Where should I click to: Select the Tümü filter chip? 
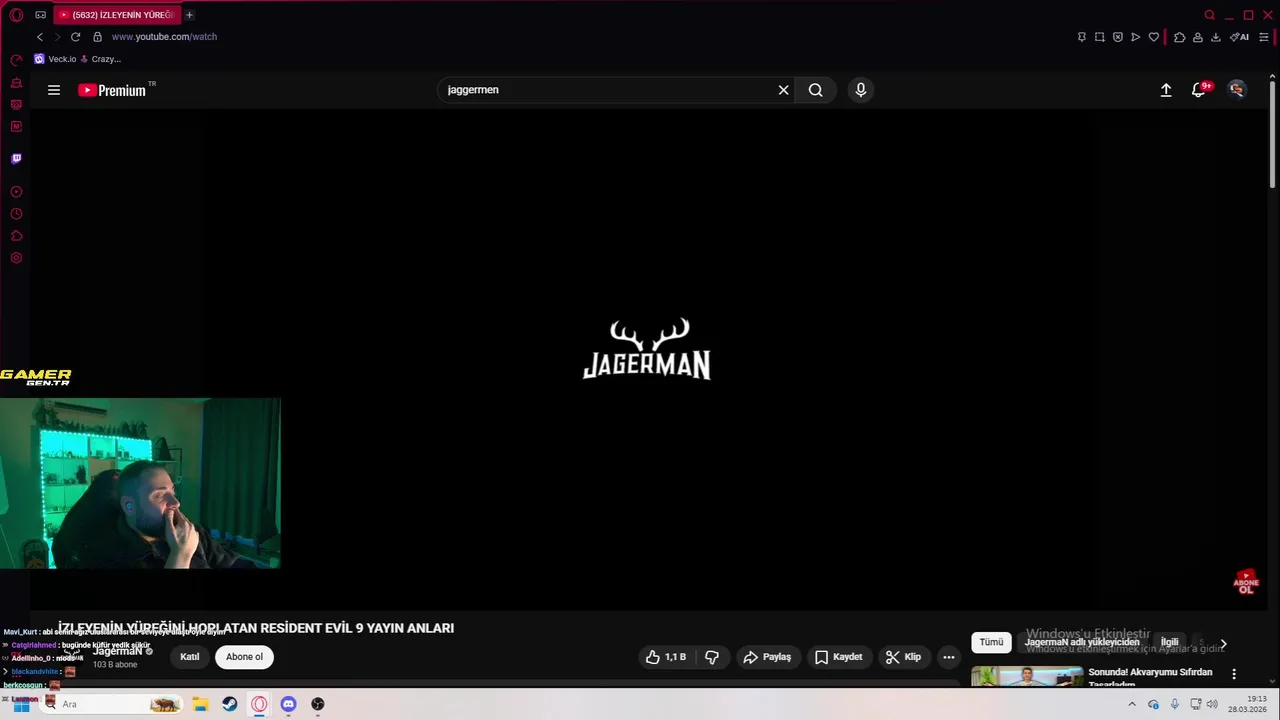[991, 642]
